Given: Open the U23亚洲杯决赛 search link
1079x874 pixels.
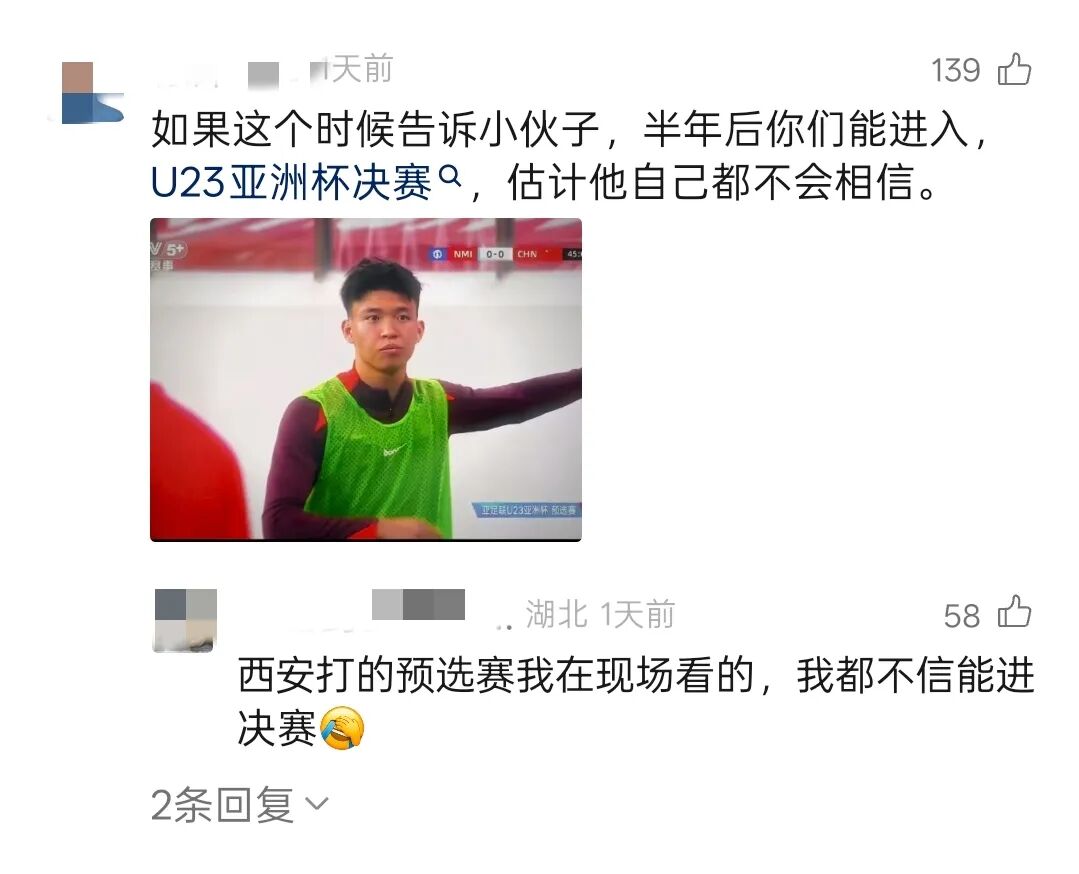Looking at the screenshot, I should pyautogui.click(x=291, y=182).
